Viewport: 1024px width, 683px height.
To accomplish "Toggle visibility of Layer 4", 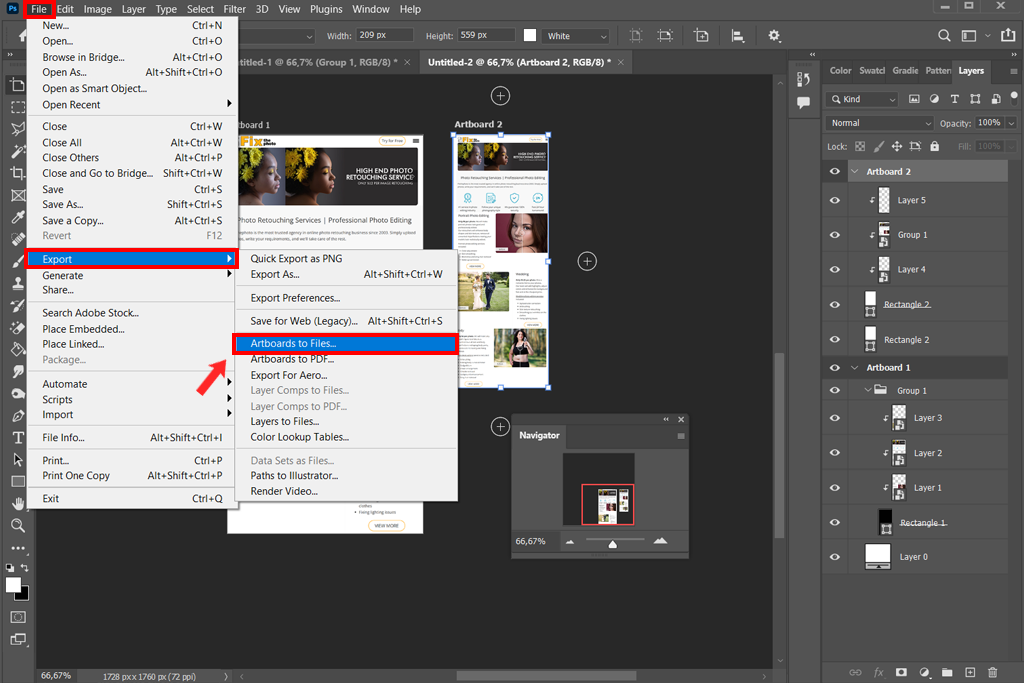I will coord(835,270).
